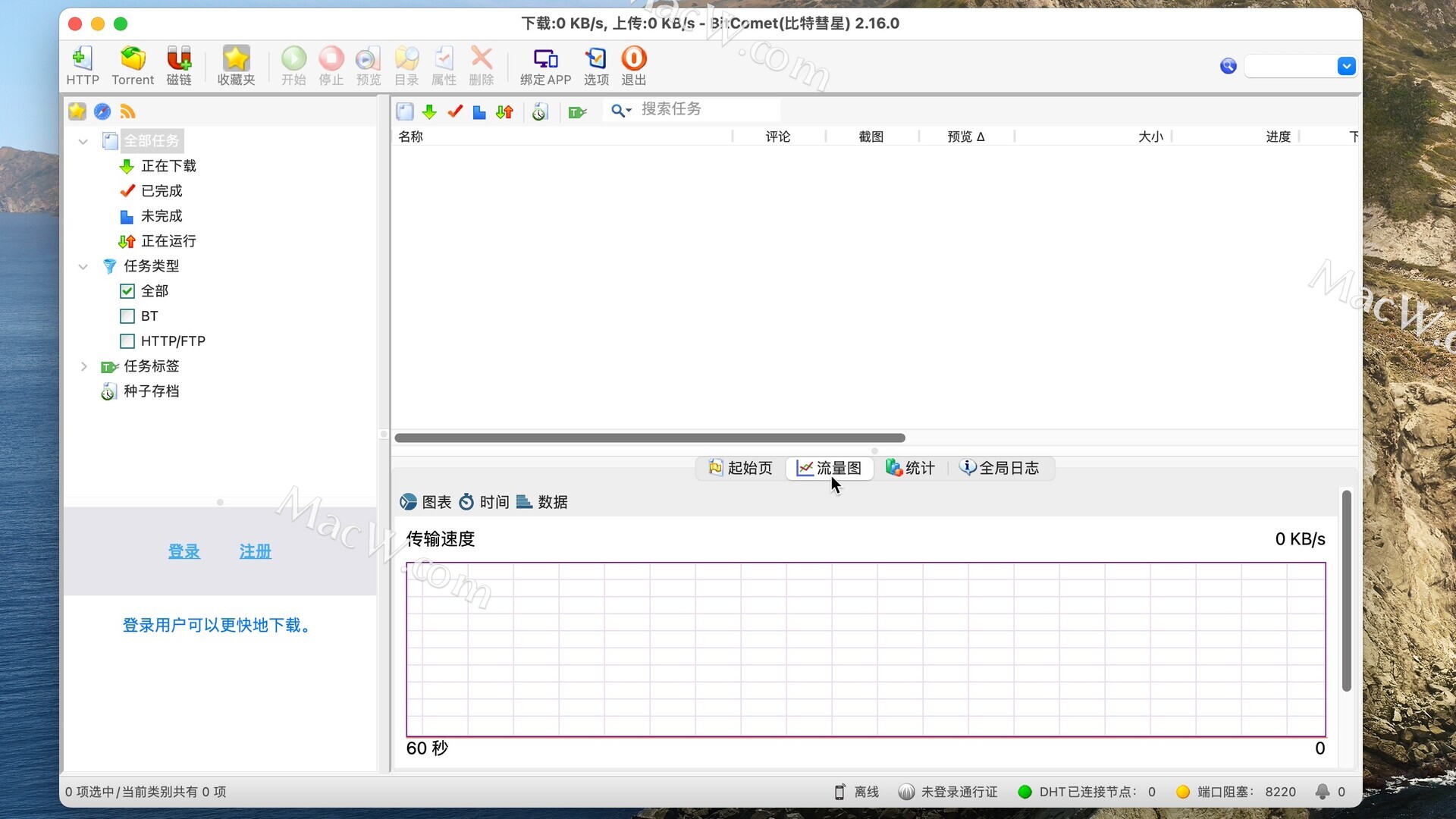The height and width of the screenshot is (819, 1456).
Task: Expand the 任务标签 tree node
Action: click(x=83, y=366)
